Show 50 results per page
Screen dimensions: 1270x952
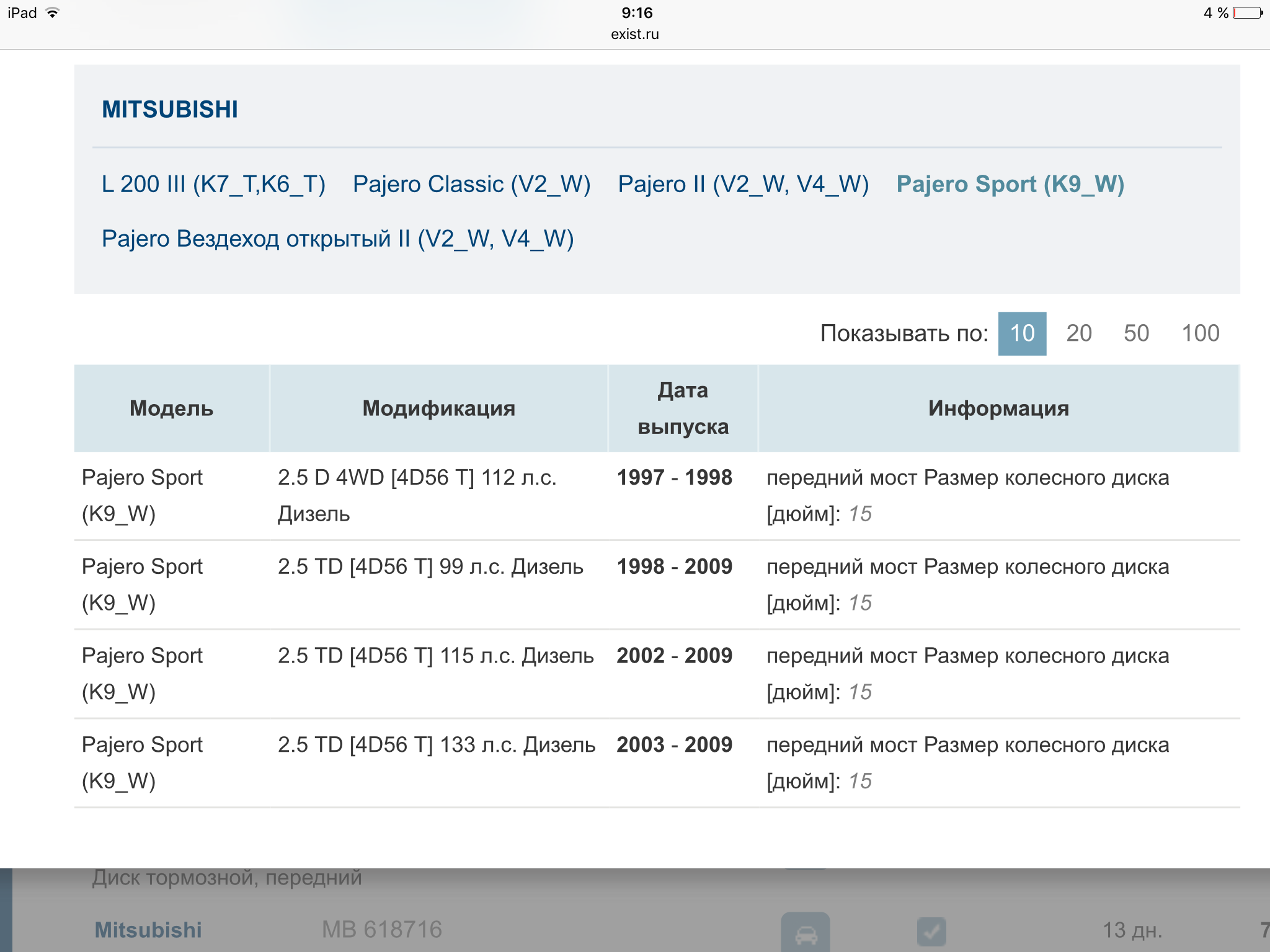tap(1136, 333)
